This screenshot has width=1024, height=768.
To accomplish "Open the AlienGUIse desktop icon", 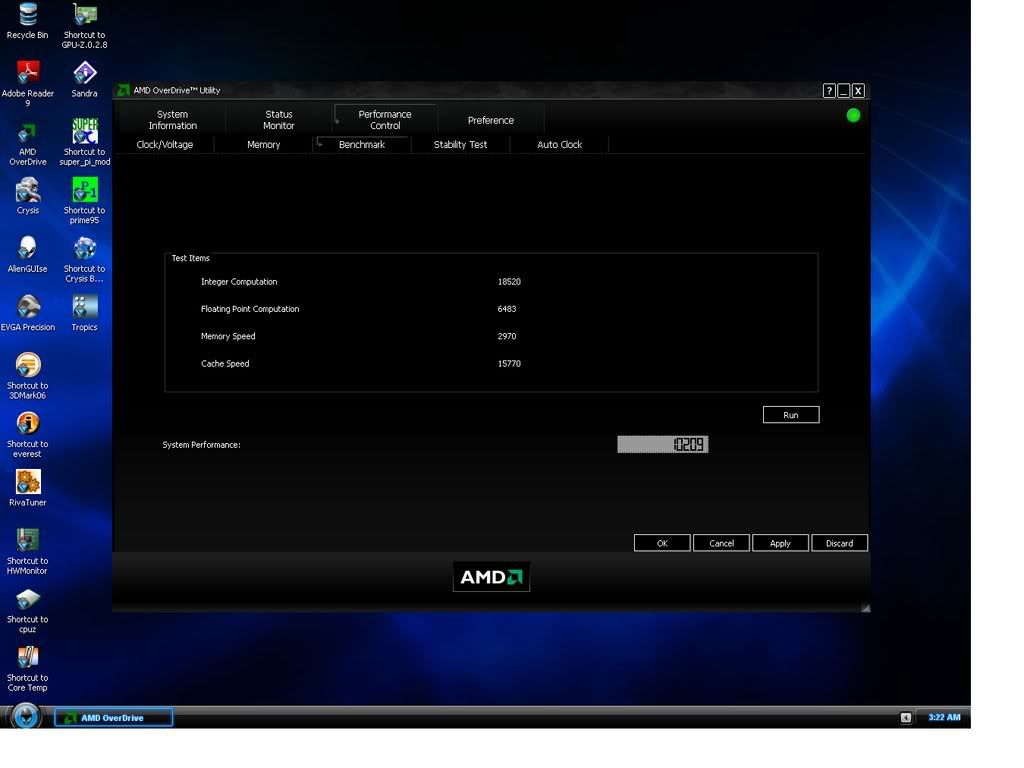I will (x=27, y=254).
